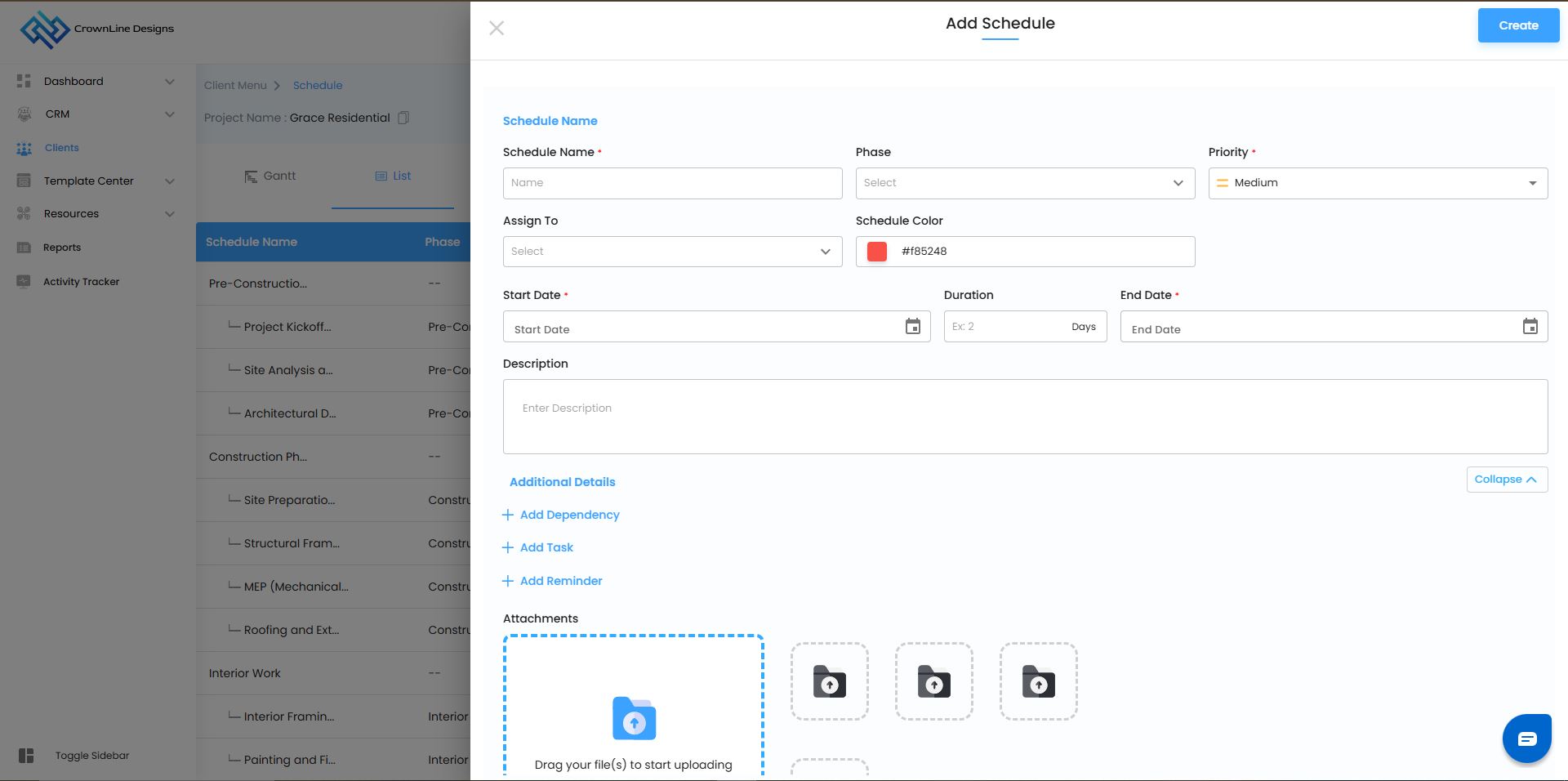The width and height of the screenshot is (1568, 781).
Task: Open the Phase dropdown
Action: pos(1024,183)
